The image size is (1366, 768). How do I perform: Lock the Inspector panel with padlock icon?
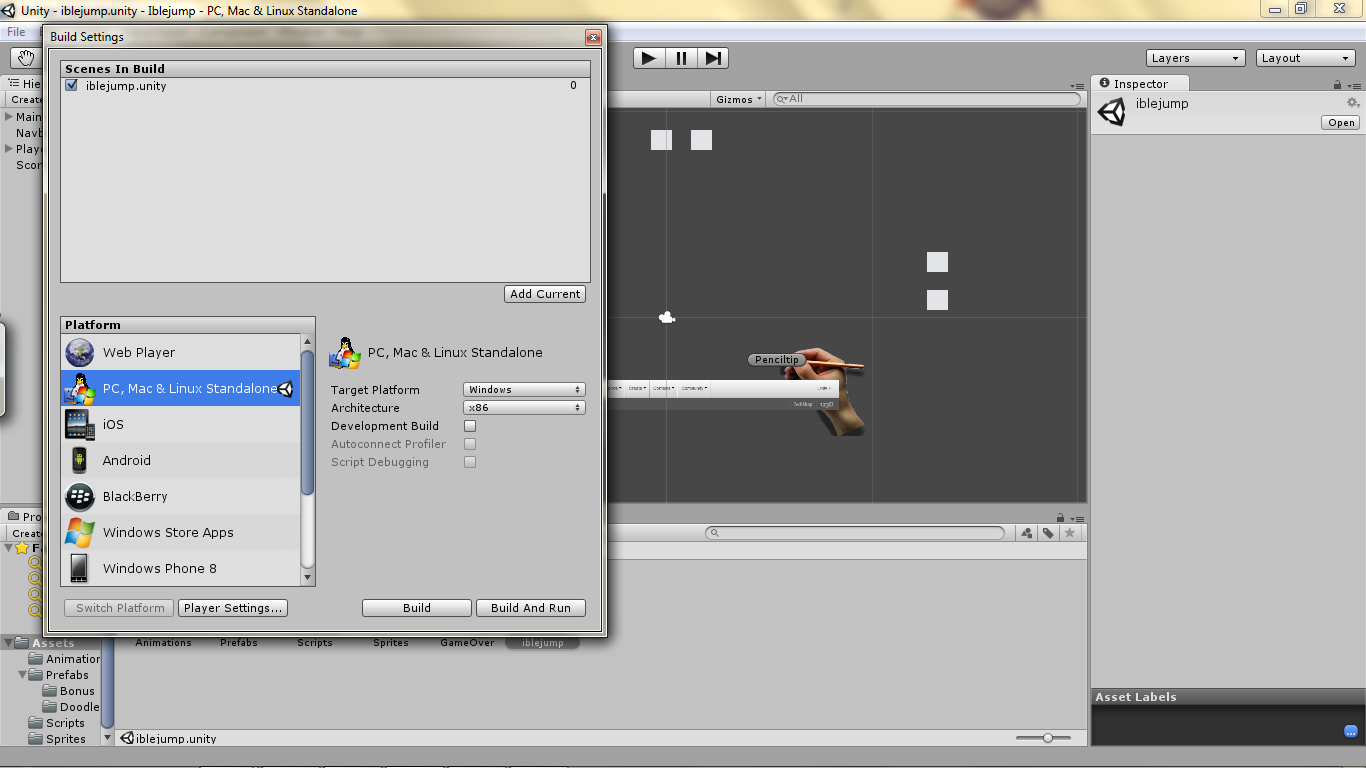coord(1339,85)
